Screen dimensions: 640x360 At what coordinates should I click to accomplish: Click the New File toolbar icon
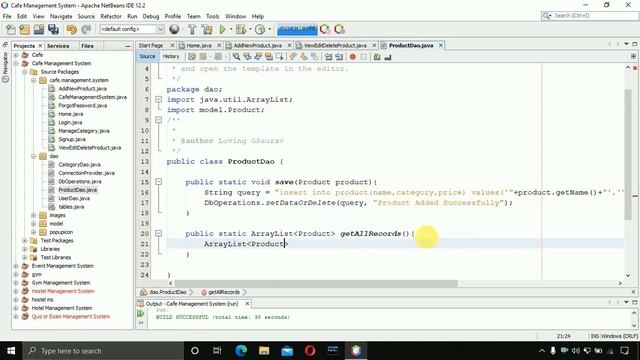coord(11,29)
